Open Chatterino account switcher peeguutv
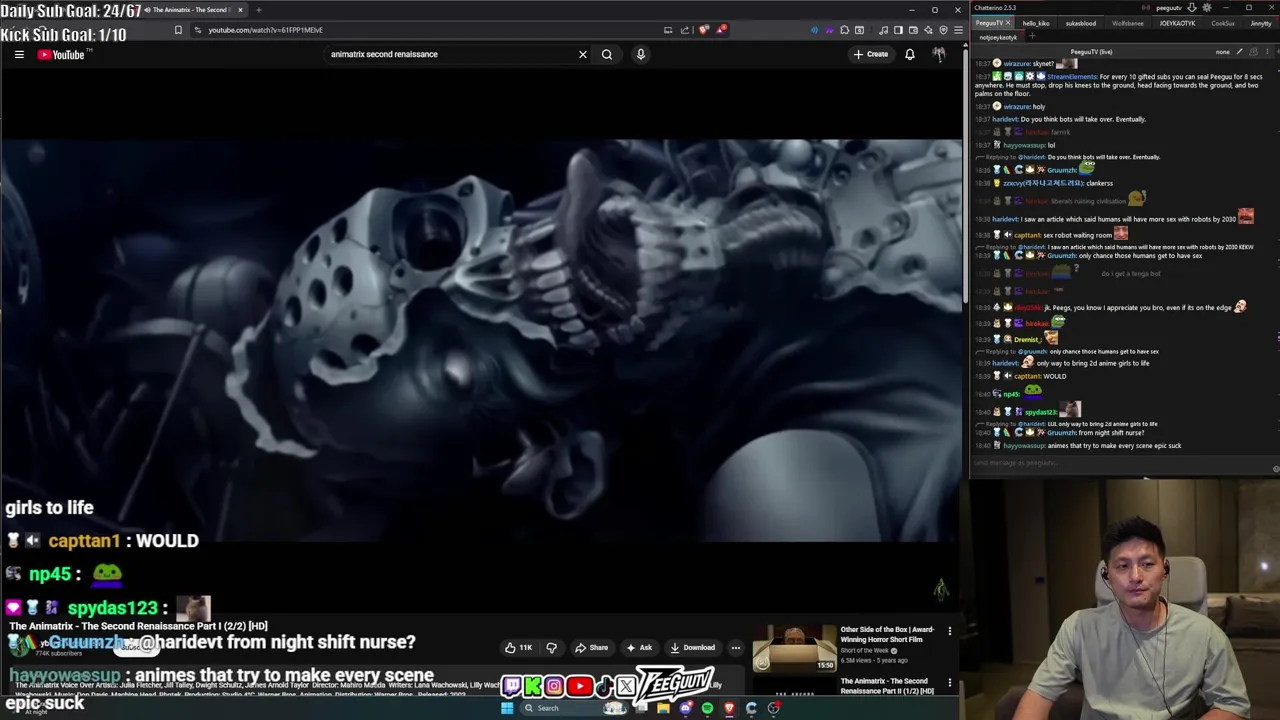Viewport: 1280px width, 720px height. click(1169, 8)
